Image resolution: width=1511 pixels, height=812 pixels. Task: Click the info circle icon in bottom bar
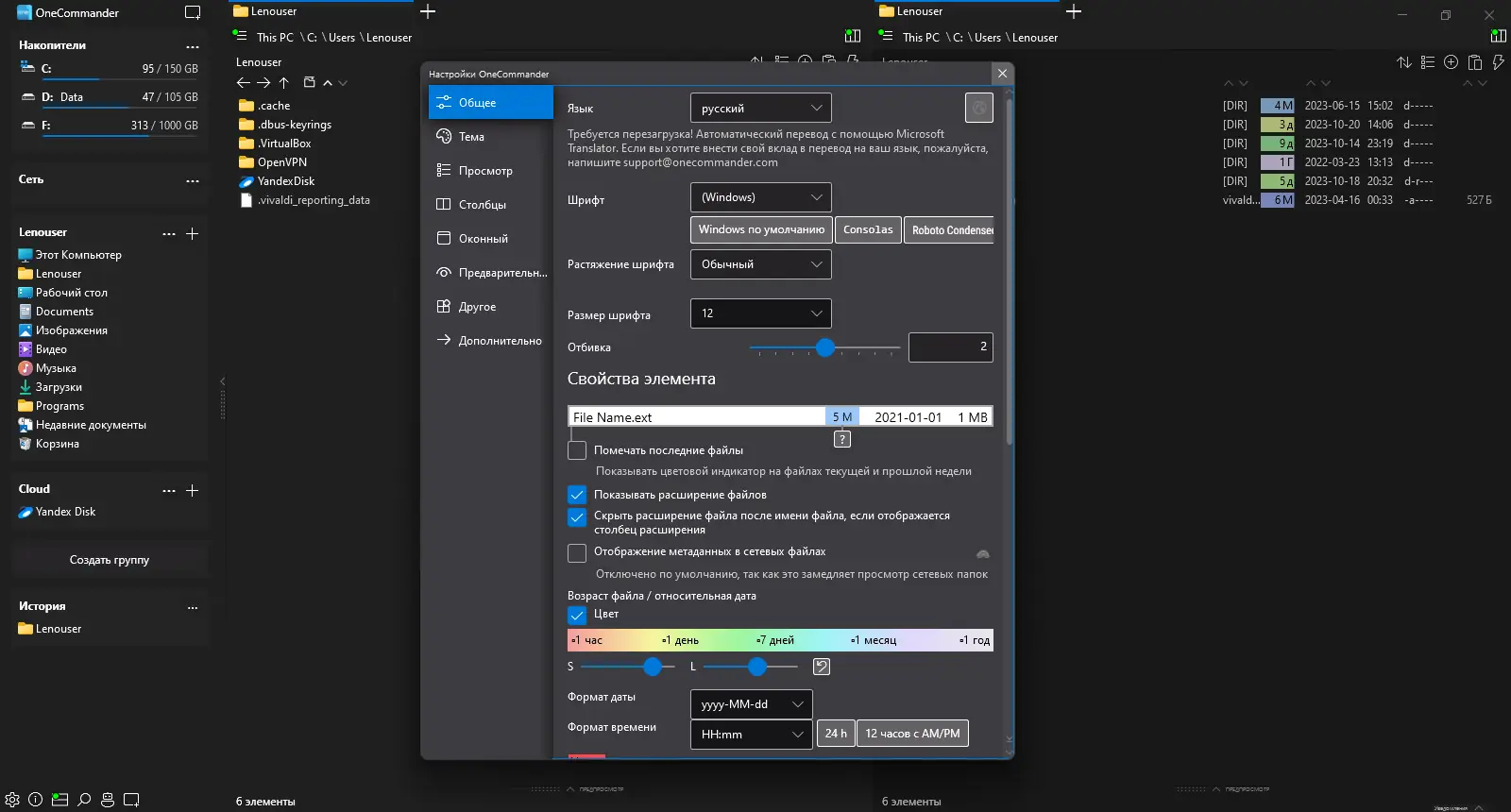pos(36,800)
